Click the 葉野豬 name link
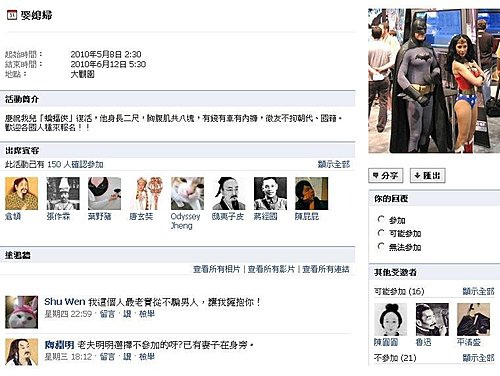Screen dimensions: 500x376 [x=100, y=216]
